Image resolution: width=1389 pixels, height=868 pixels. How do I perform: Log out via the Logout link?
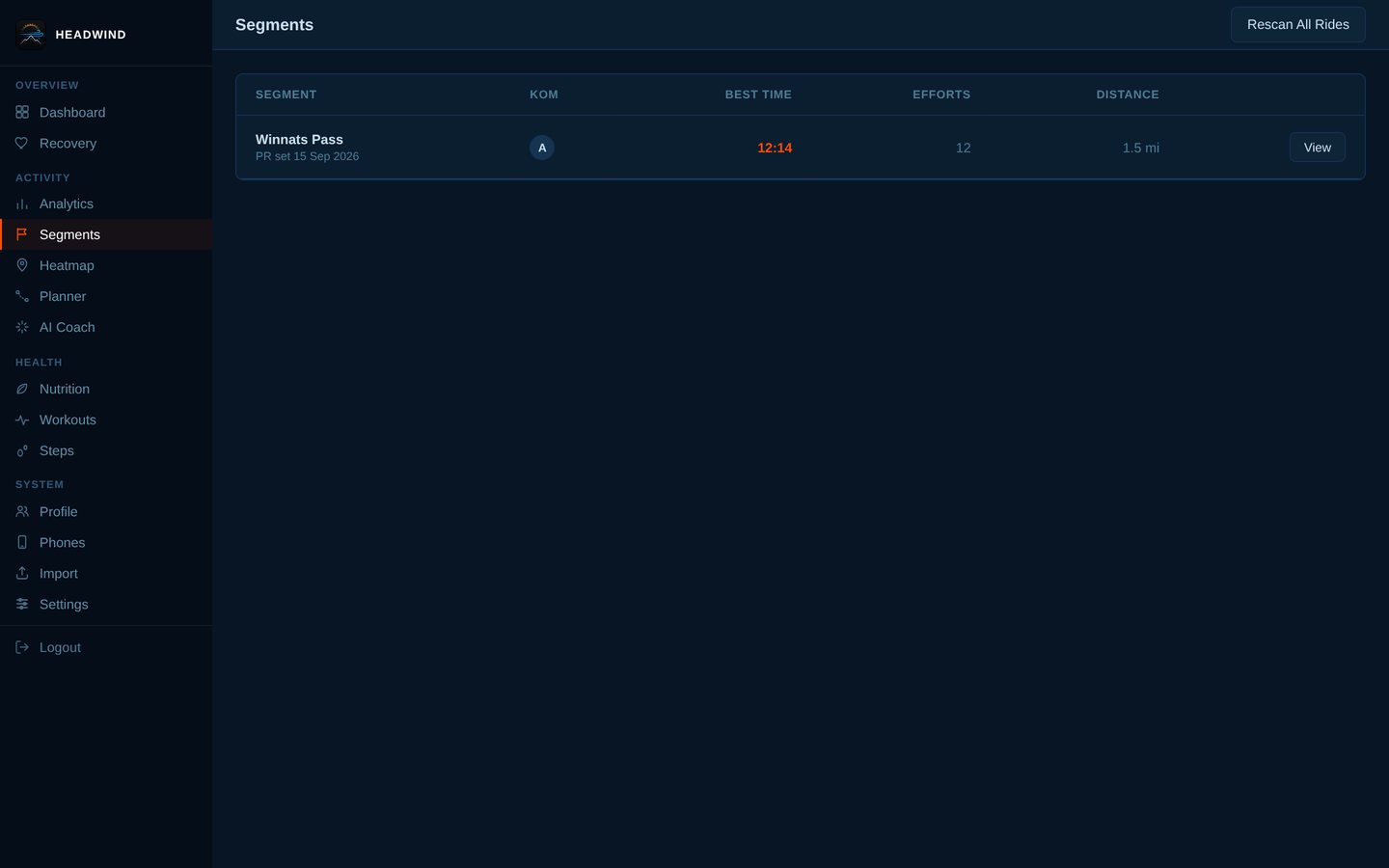pyautogui.click(x=106, y=648)
